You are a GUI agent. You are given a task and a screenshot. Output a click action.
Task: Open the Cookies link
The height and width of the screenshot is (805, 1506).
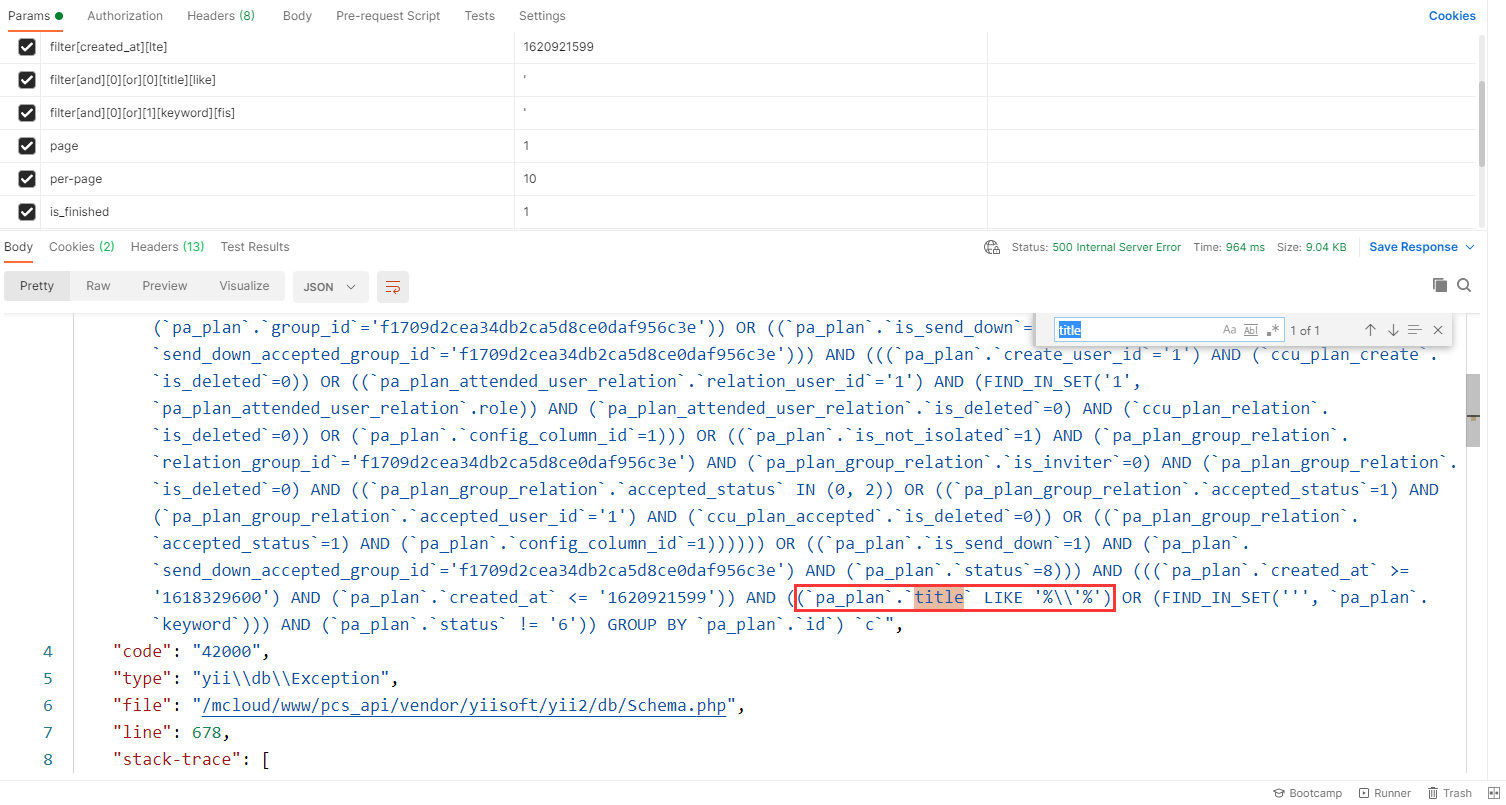click(1452, 16)
